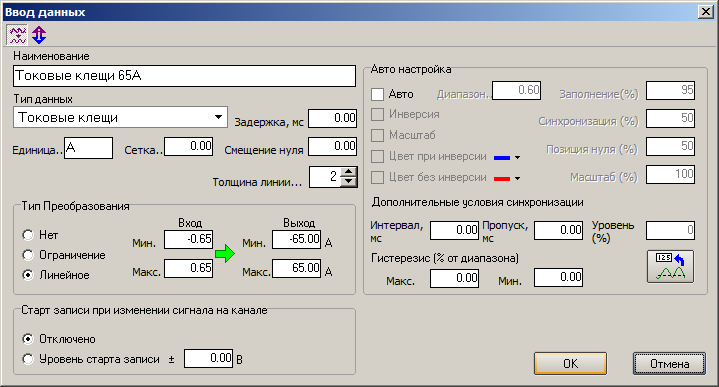This screenshot has height=387, width=719.
Task: Click the Вход Макс. field 0.65
Action: [x=188, y=268]
